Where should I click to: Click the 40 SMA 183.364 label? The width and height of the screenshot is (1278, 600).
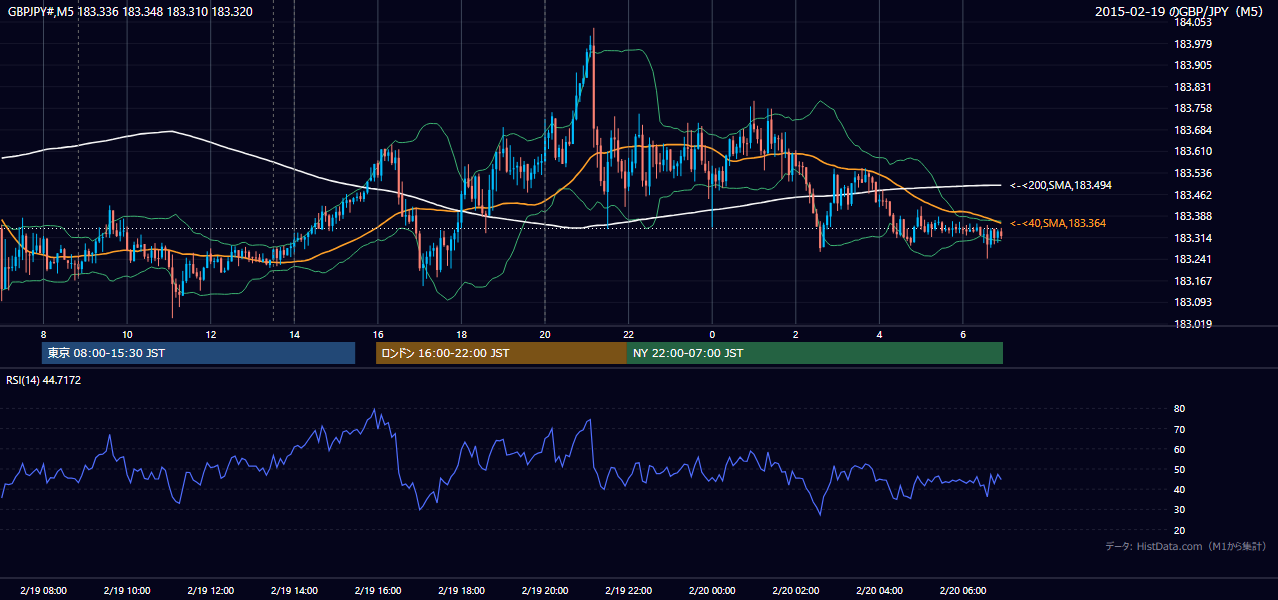pos(1058,223)
